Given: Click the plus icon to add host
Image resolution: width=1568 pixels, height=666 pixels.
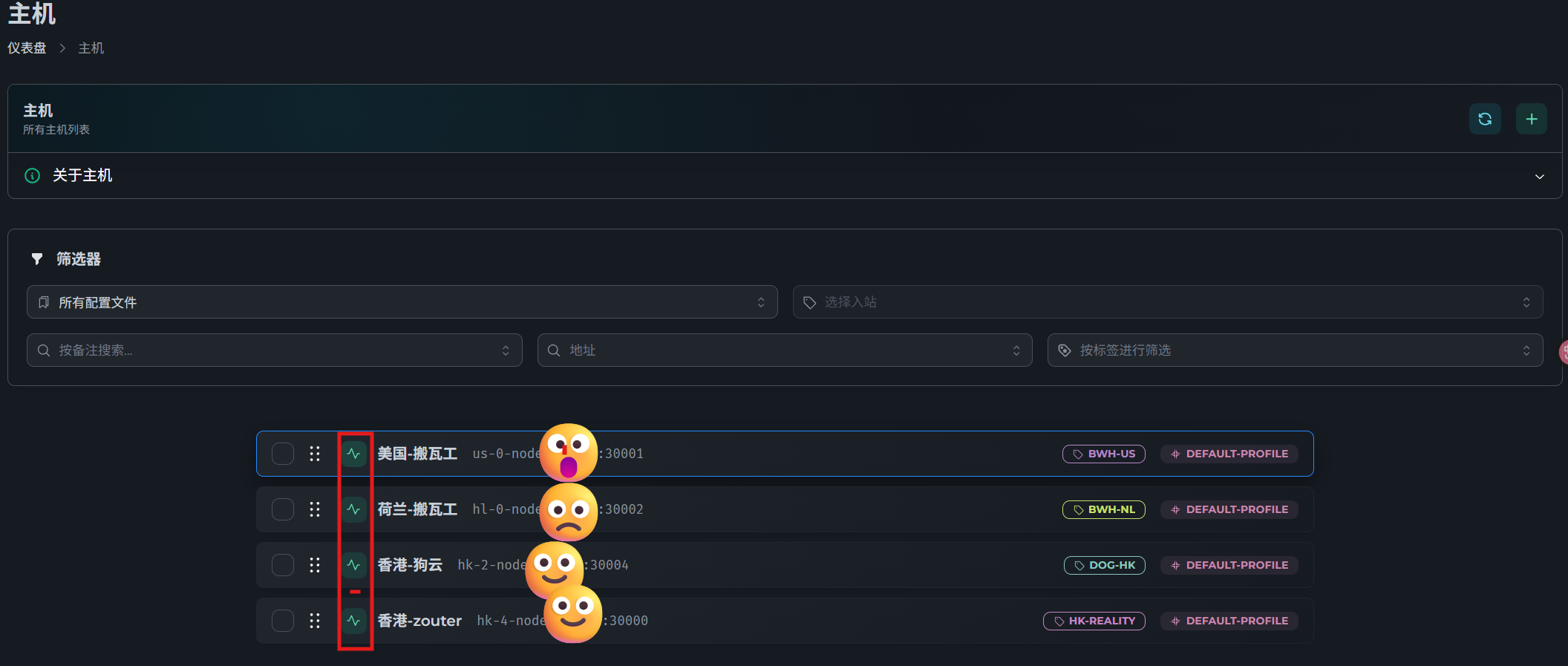Looking at the screenshot, I should (x=1531, y=119).
